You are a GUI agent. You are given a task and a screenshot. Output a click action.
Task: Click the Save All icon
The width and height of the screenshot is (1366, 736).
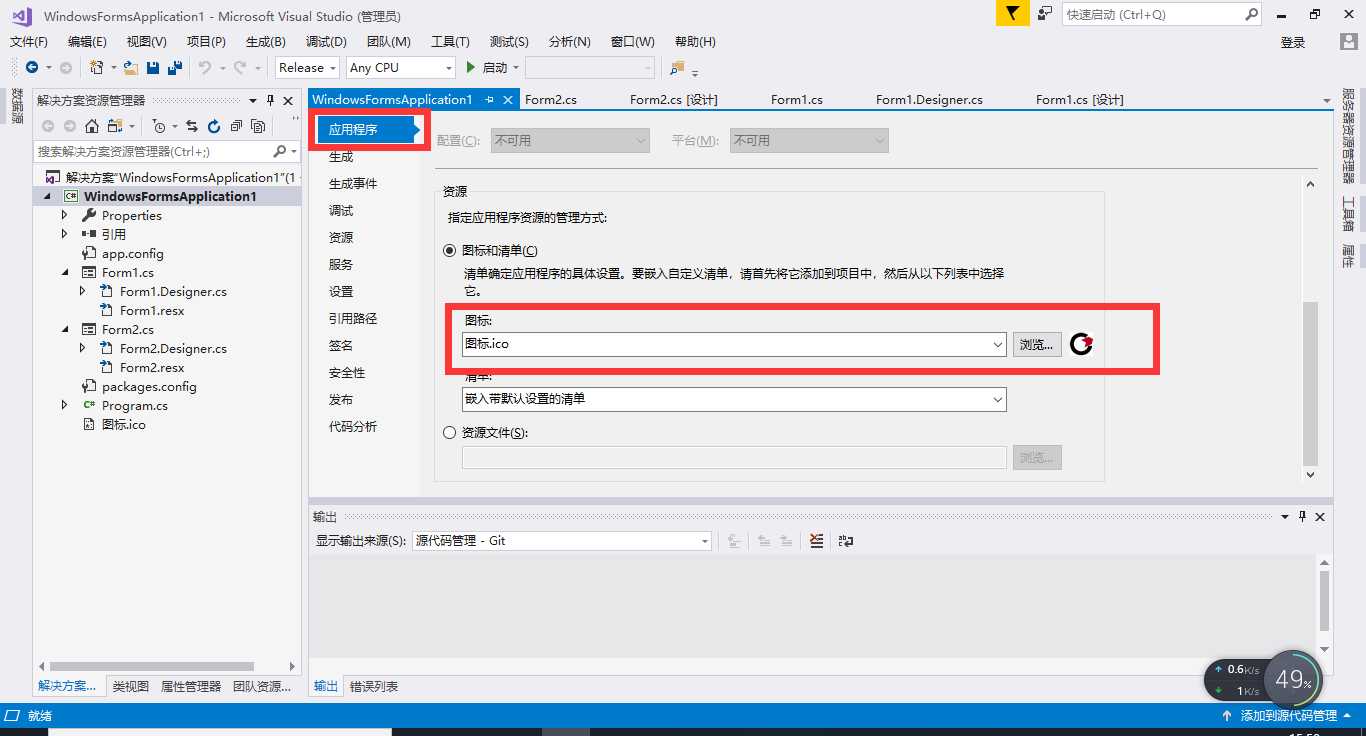pyautogui.click(x=175, y=67)
